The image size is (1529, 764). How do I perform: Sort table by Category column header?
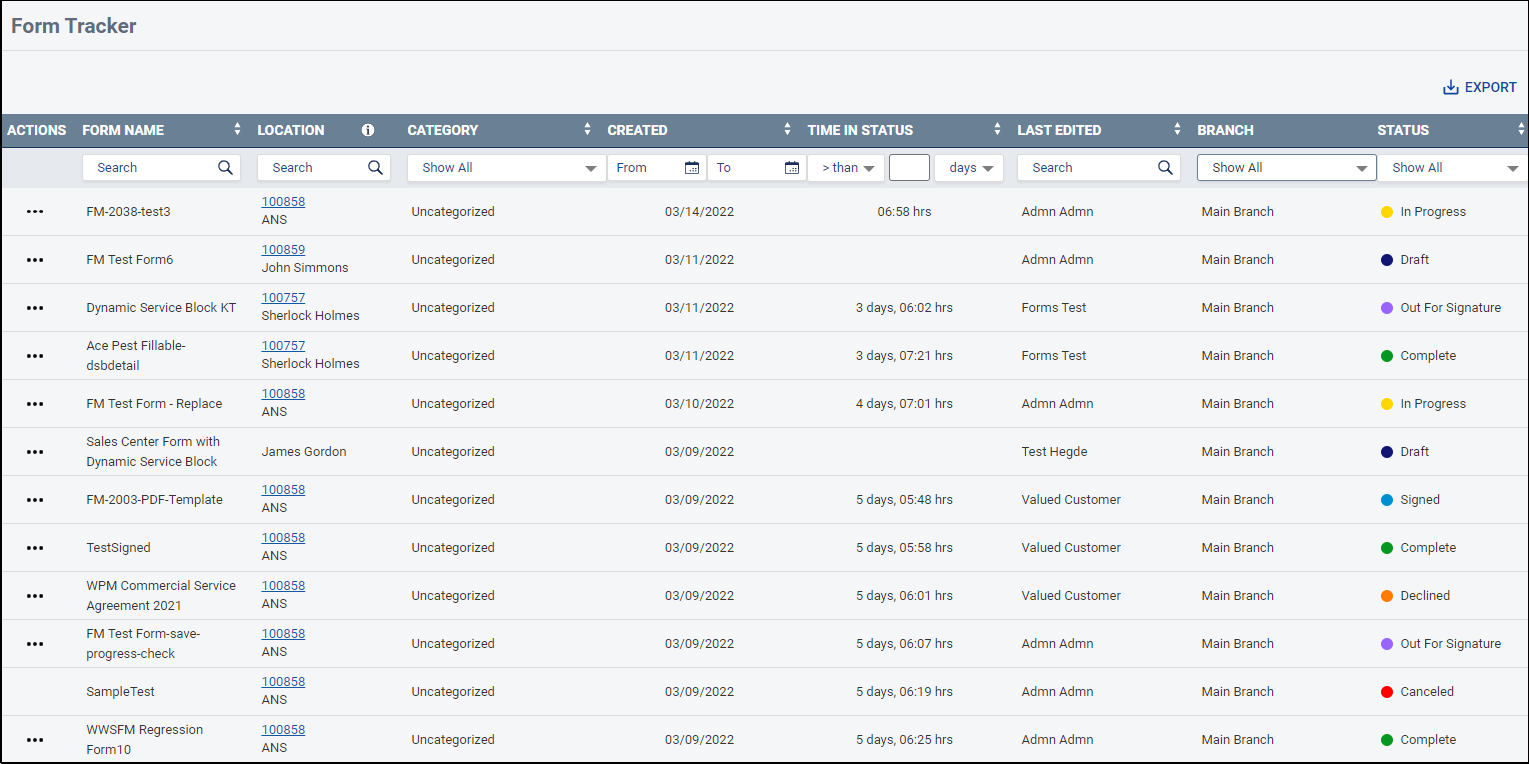click(587, 130)
